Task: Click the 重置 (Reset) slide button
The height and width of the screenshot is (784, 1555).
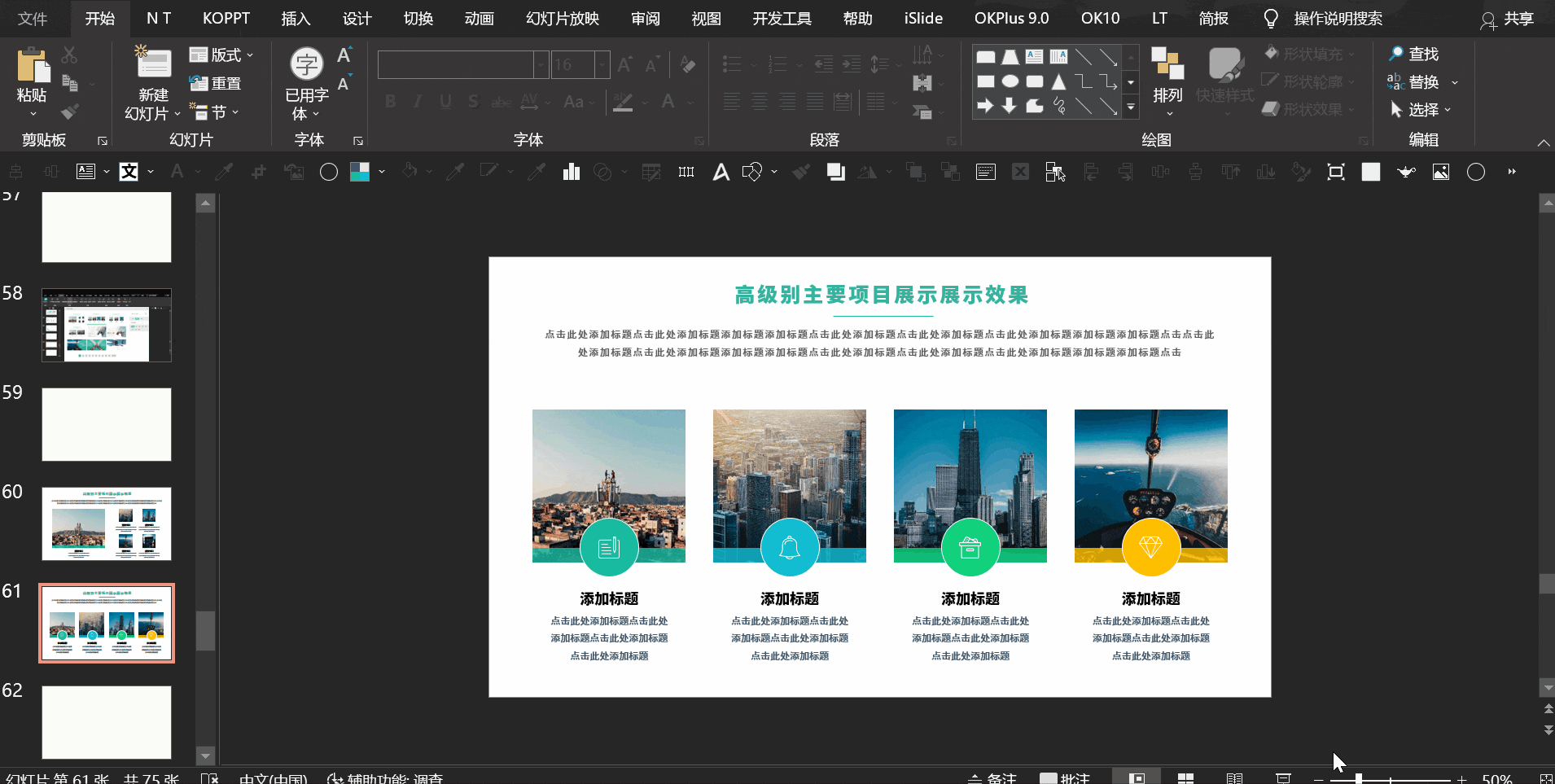Action: tap(216, 83)
